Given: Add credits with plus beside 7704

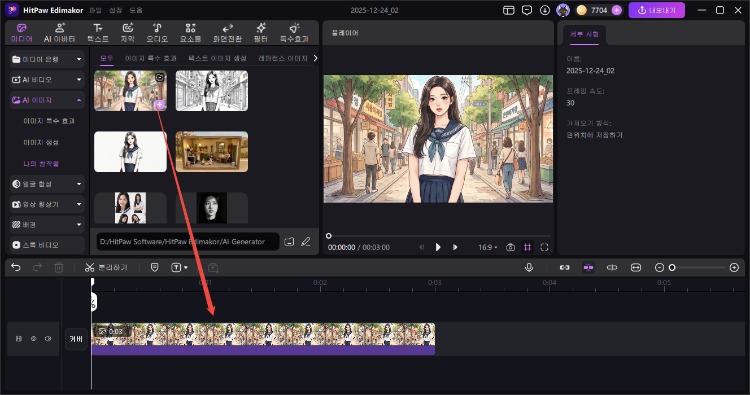Looking at the screenshot, I should [x=617, y=10].
